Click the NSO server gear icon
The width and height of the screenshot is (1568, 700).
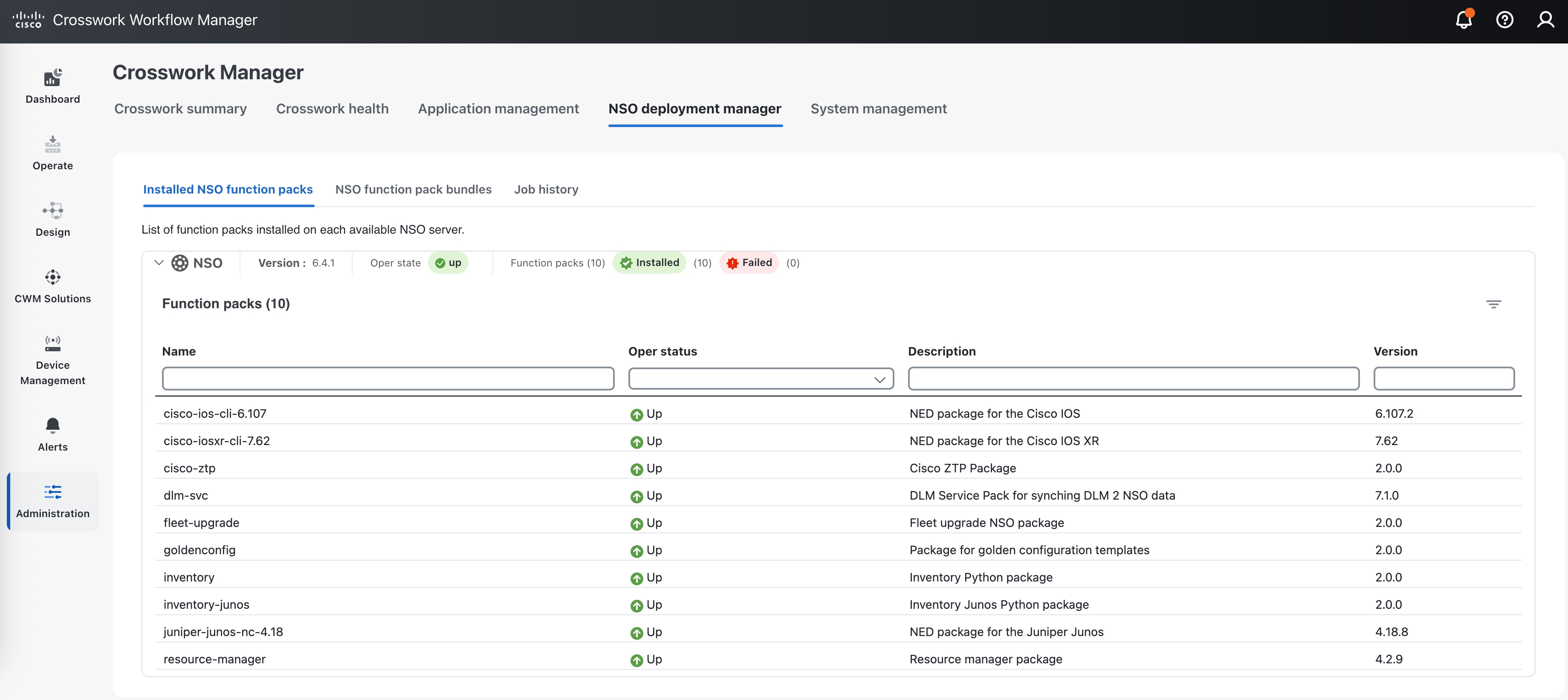click(179, 263)
